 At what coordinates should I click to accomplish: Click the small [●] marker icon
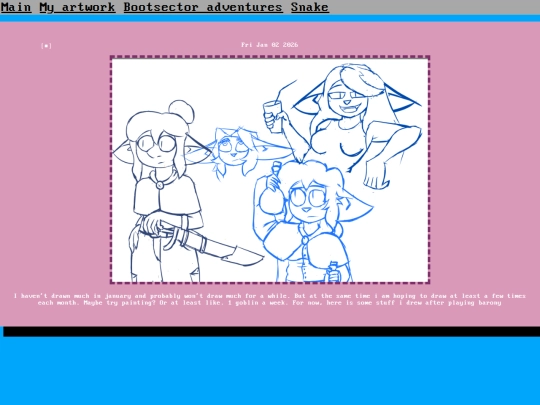46,46
